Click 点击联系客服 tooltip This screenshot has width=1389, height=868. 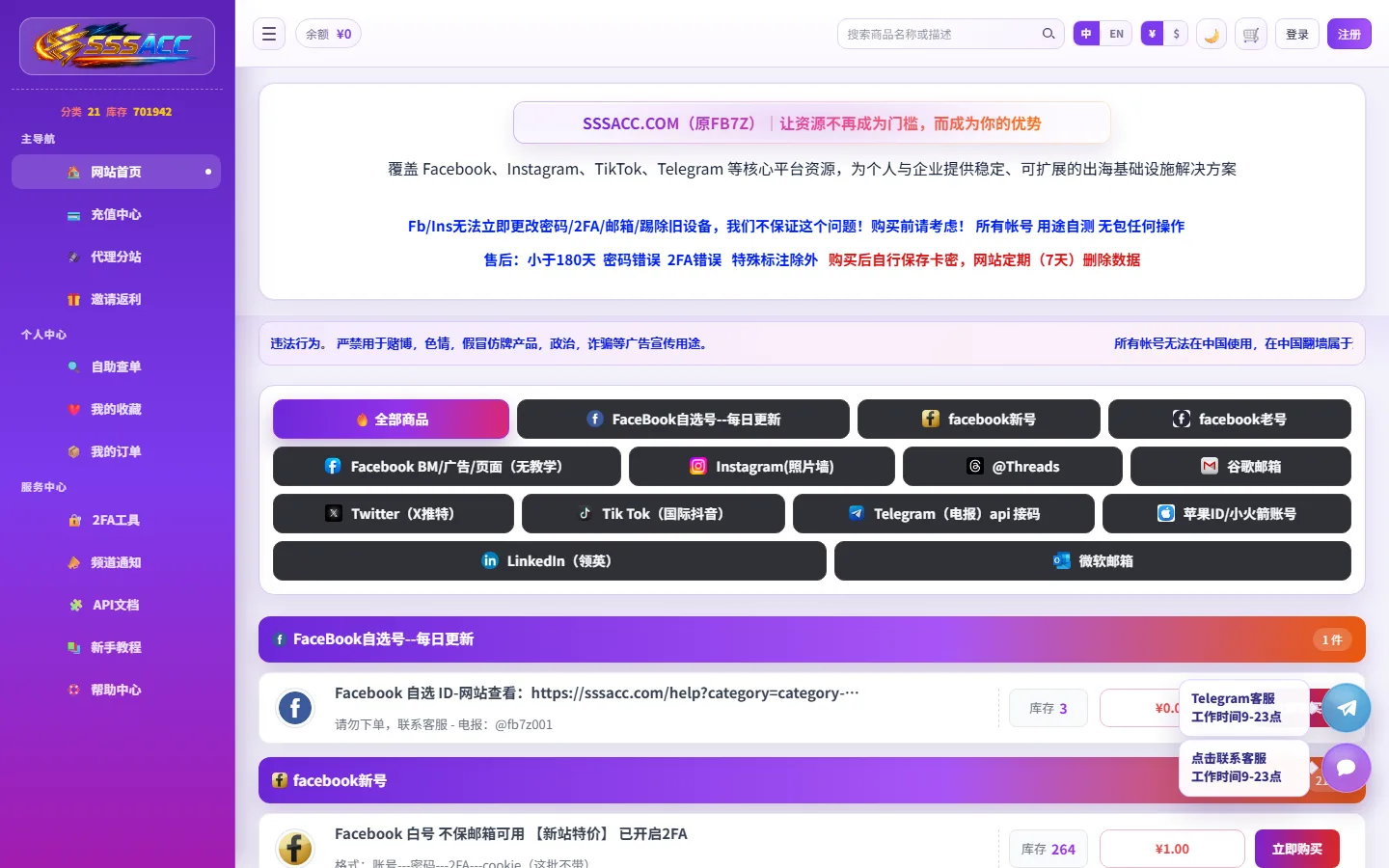[1244, 768]
